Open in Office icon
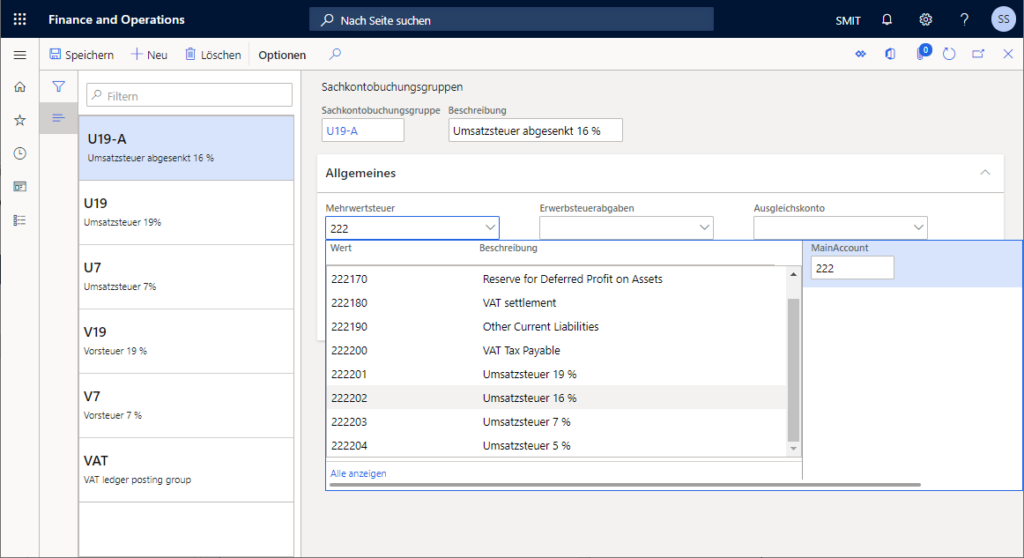This screenshot has width=1024, height=558. 890,54
